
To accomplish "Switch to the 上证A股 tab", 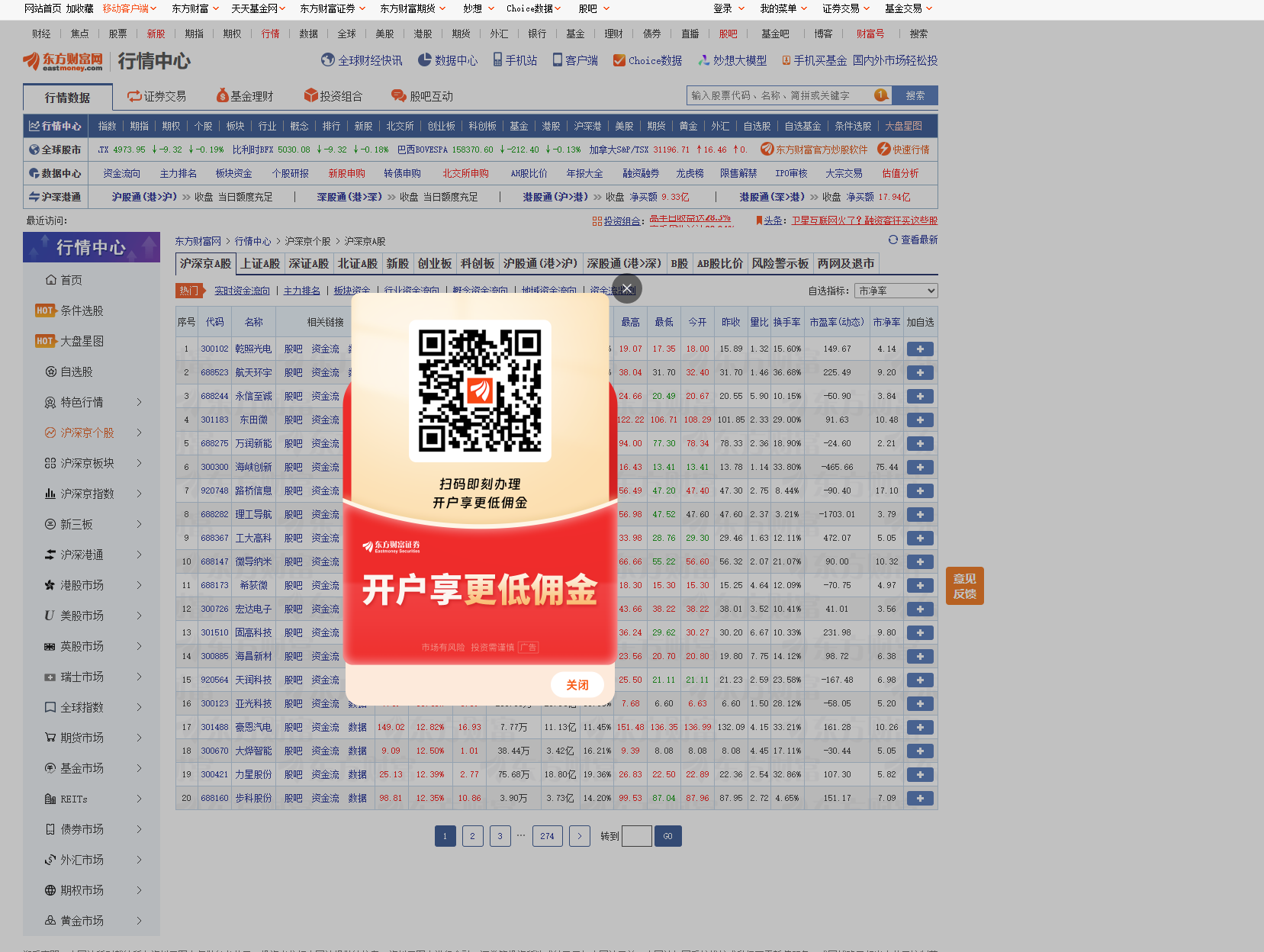I will click(x=260, y=263).
